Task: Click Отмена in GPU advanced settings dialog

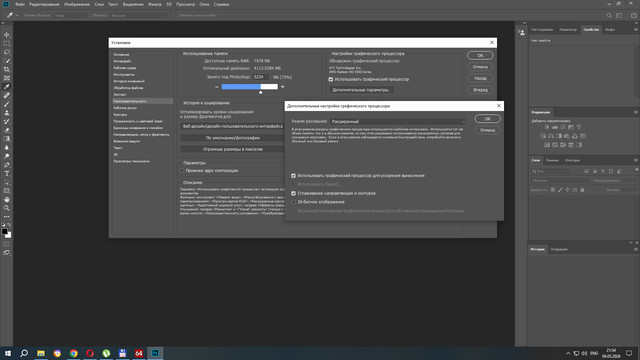Action: coord(487,130)
